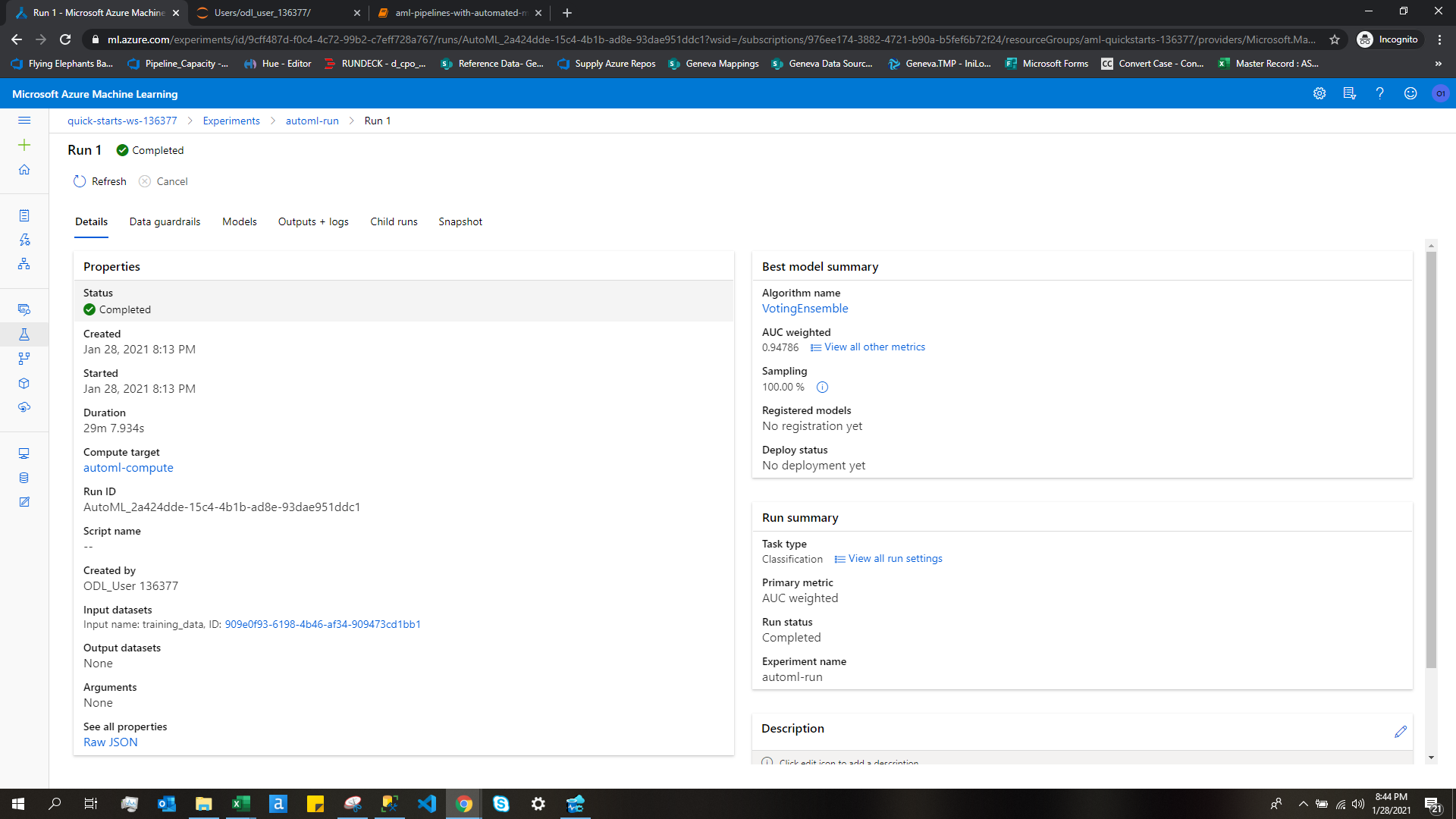The height and width of the screenshot is (819, 1456).
Task: Click the Help question mark icon
Action: [1379, 93]
